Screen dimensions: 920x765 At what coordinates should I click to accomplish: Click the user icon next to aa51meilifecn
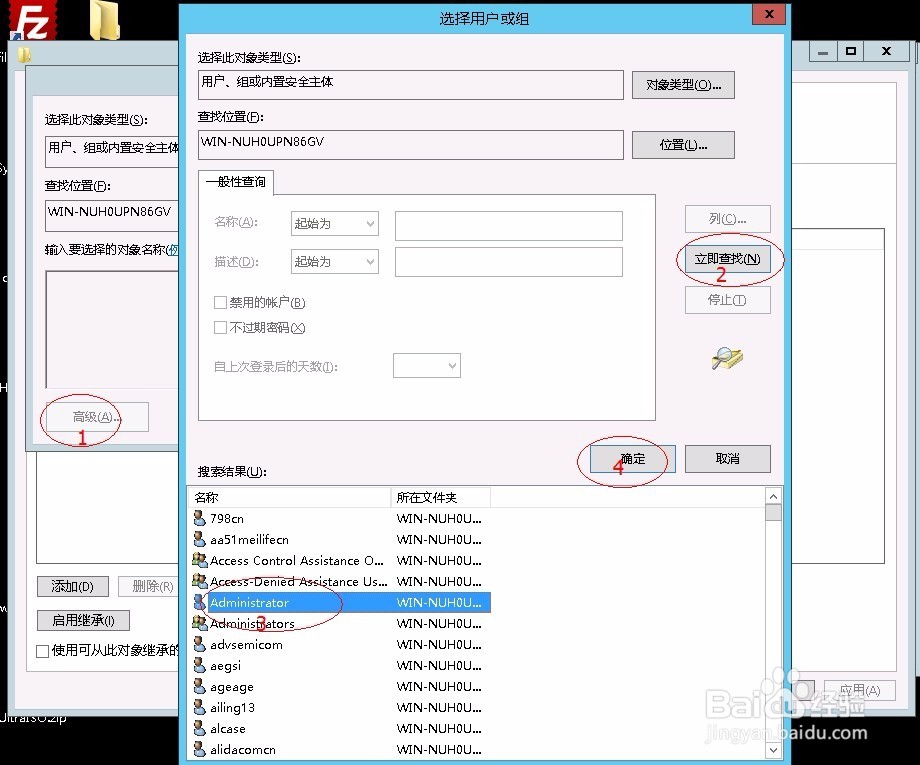pyautogui.click(x=199, y=540)
